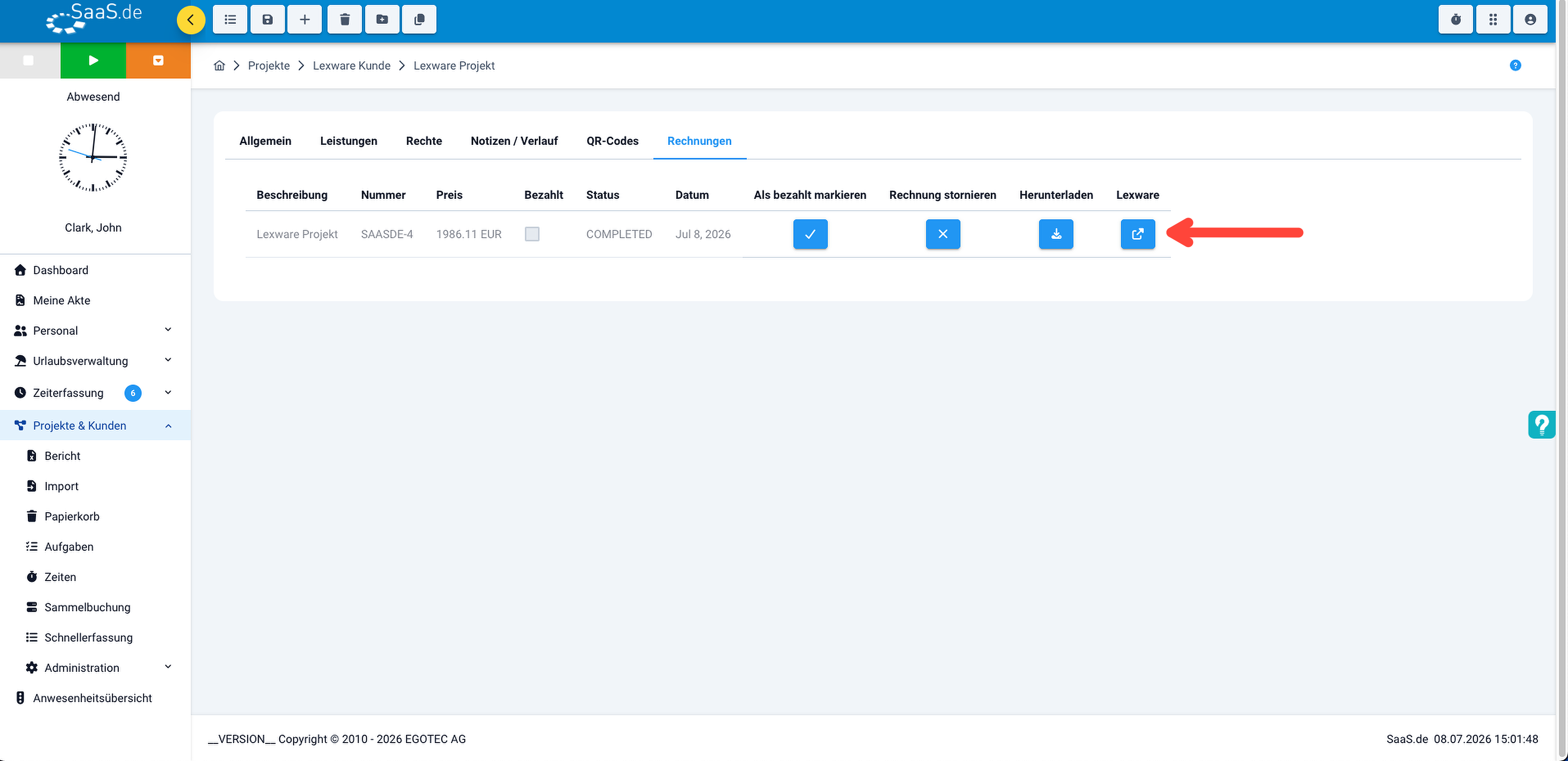Switch to the Leistungen tab
The height and width of the screenshot is (761, 1568).
pos(349,140)
